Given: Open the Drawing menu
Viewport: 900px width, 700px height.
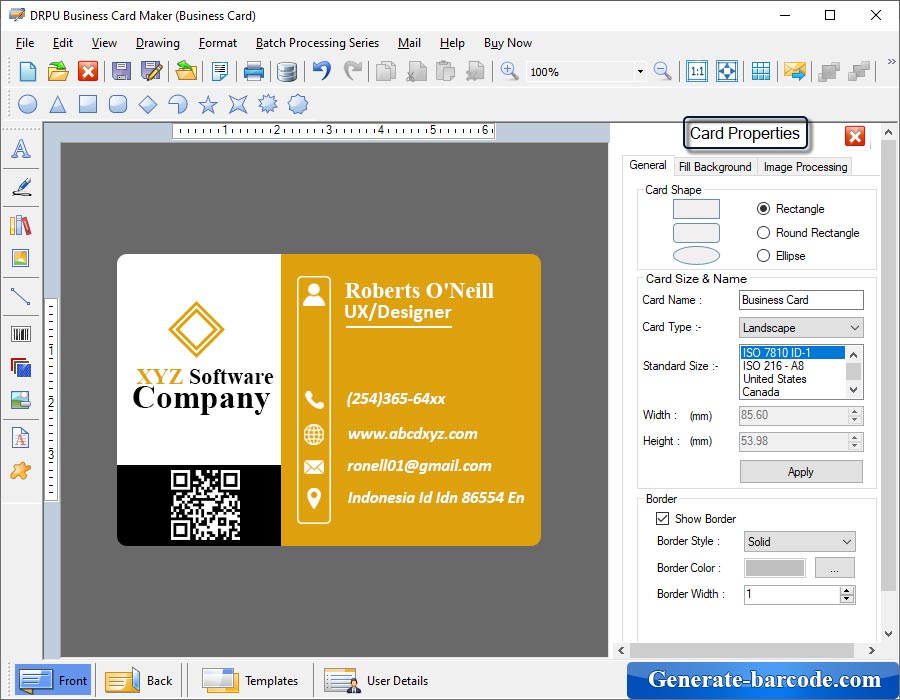Looking at the screenshot, I should coord(157,43).
